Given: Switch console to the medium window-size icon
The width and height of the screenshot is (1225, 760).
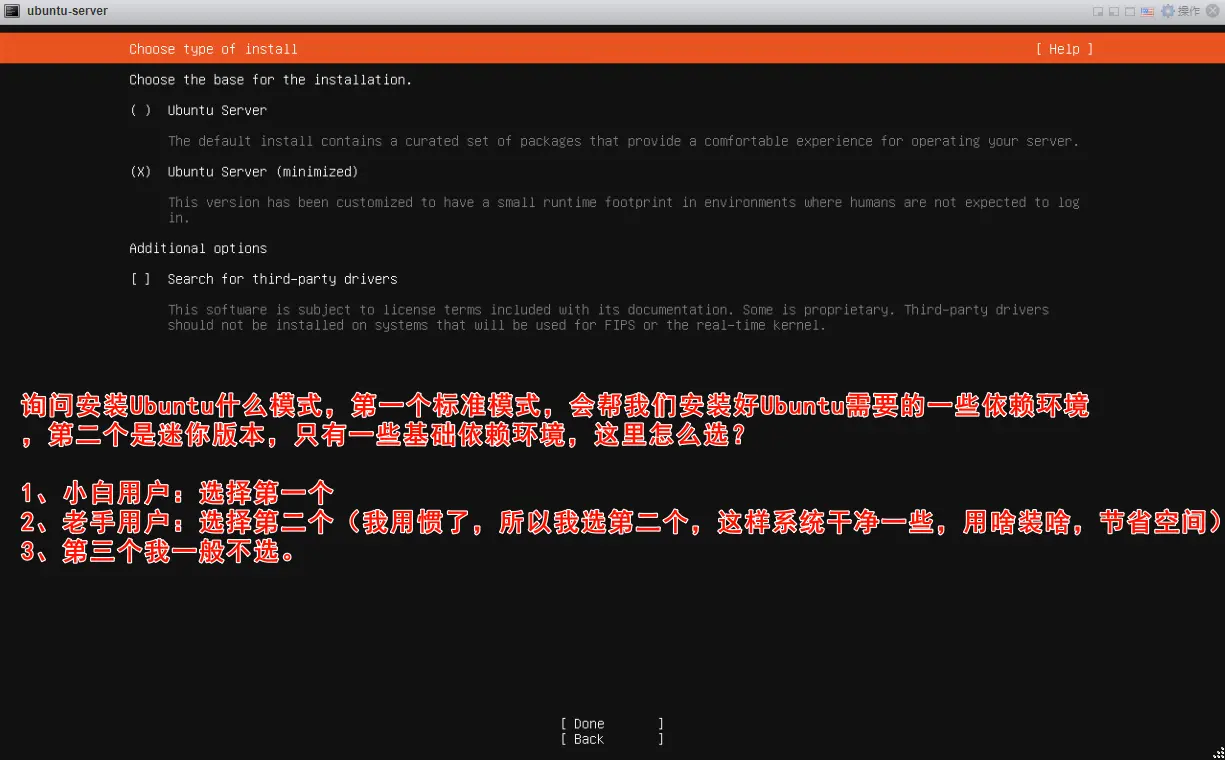Looking at the screenshot, I should 1114,11.
